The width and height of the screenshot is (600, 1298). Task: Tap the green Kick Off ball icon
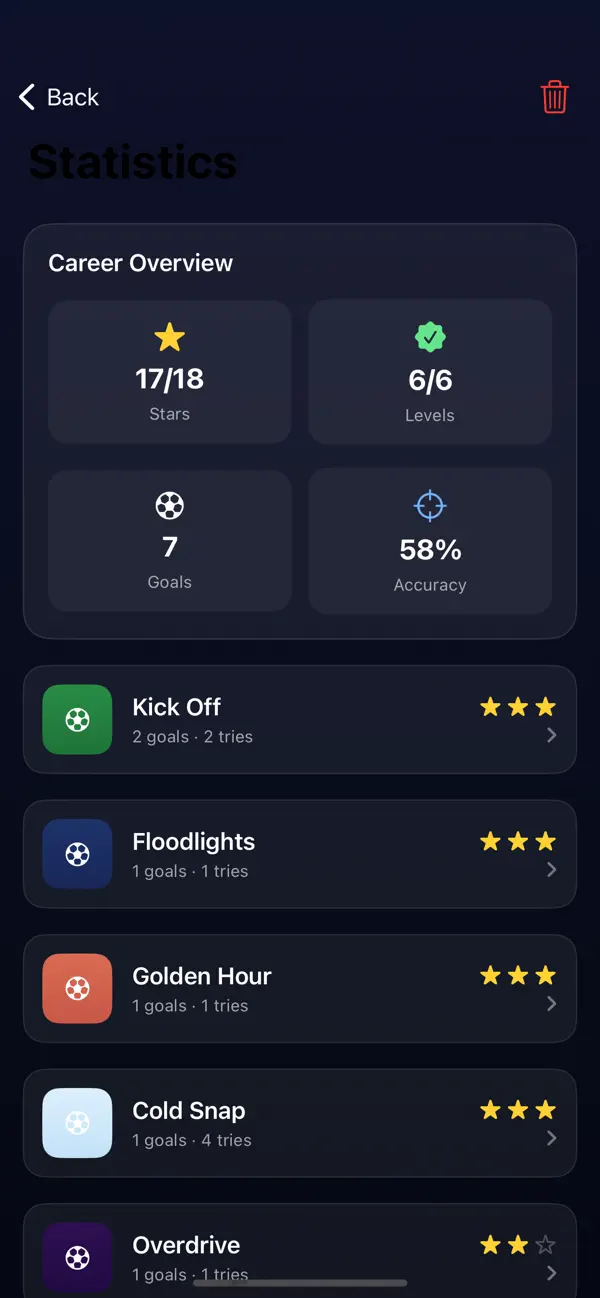77,719
